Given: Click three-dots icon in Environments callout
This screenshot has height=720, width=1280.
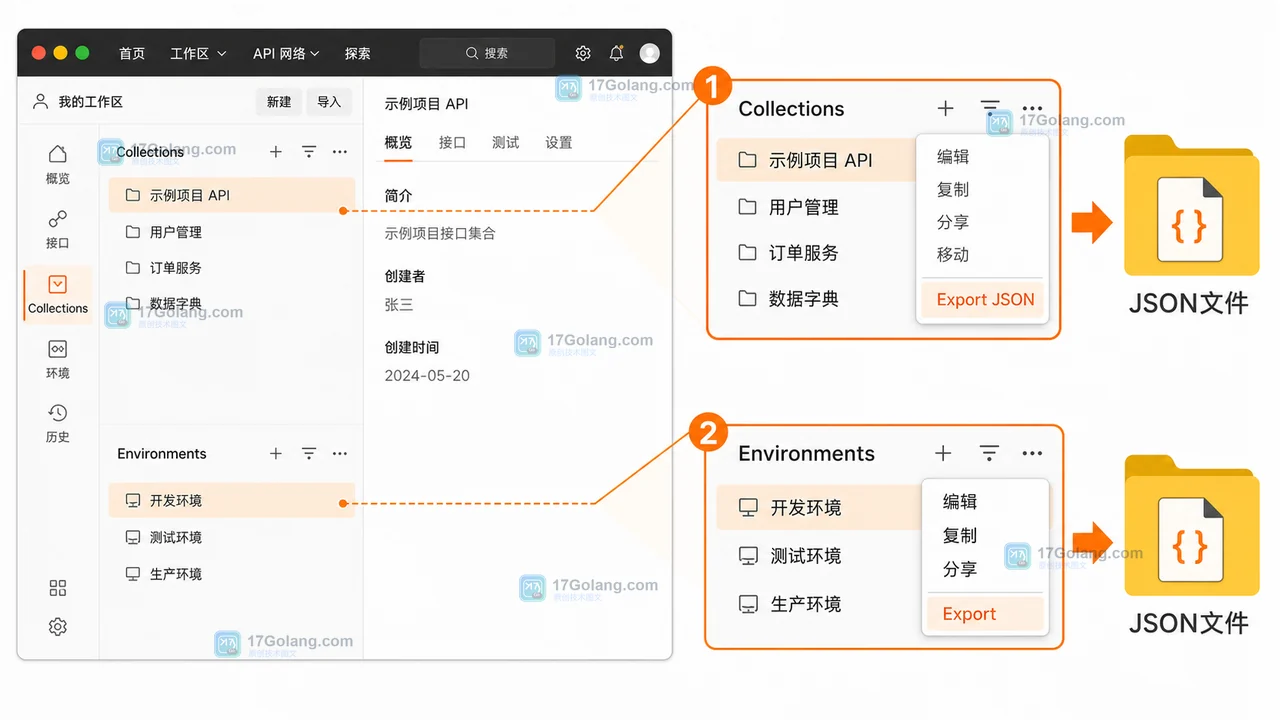Looking at the screenshot, I should [x=1033, y=454].
